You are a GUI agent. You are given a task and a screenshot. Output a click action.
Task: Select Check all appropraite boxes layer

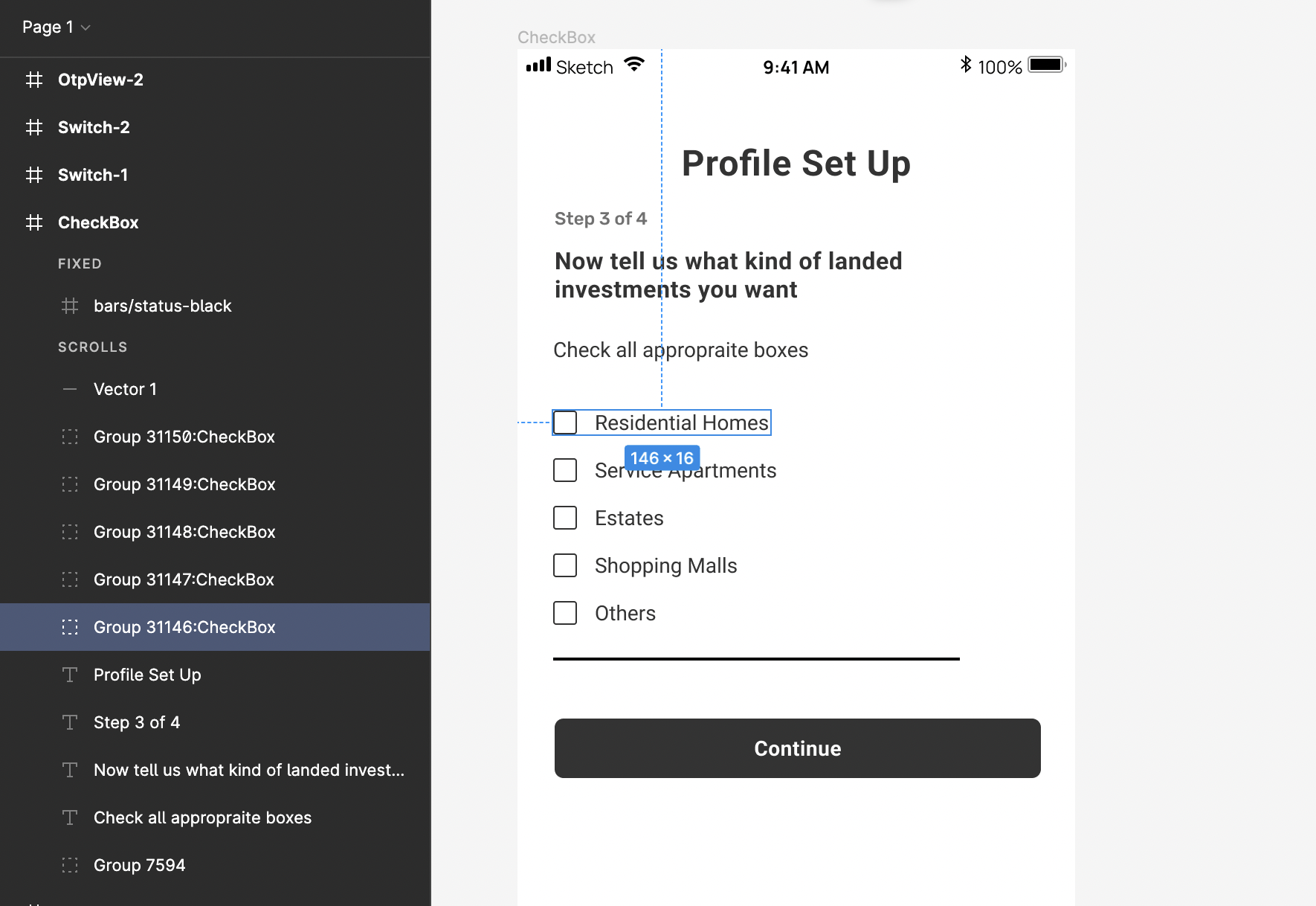215,817
